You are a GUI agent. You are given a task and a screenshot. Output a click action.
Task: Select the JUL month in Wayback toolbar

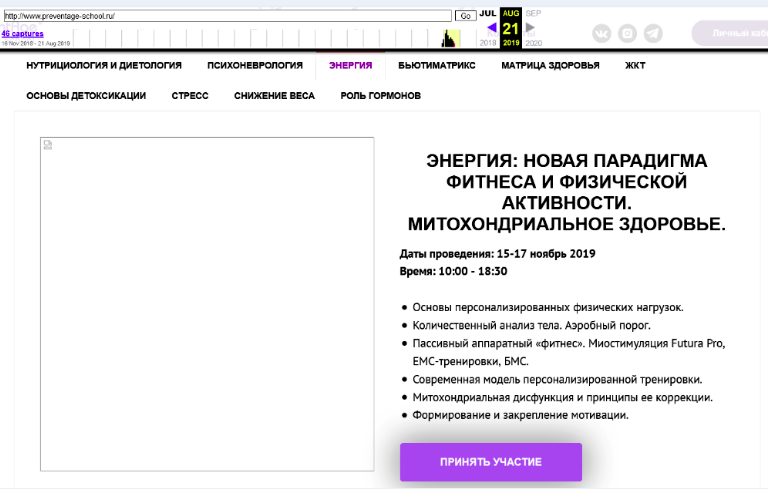(488, 13)
